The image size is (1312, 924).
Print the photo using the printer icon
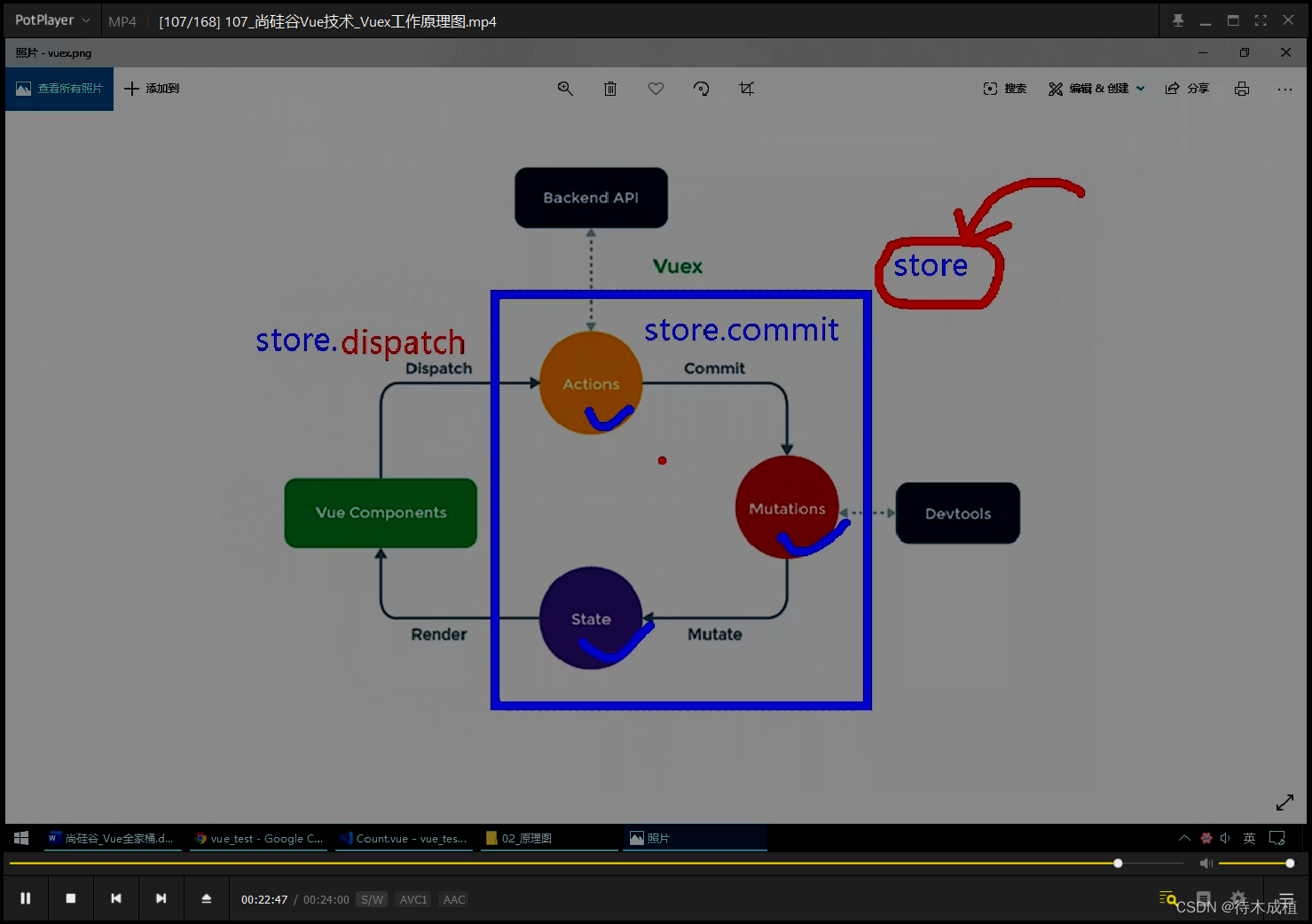pyautogui.click(x=1242, y=89)
